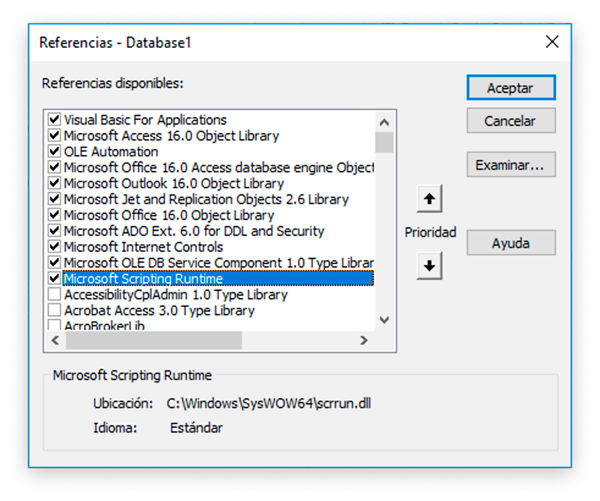
Task: Move reference up with priority up arrow
Action: [x=429, y=199]
